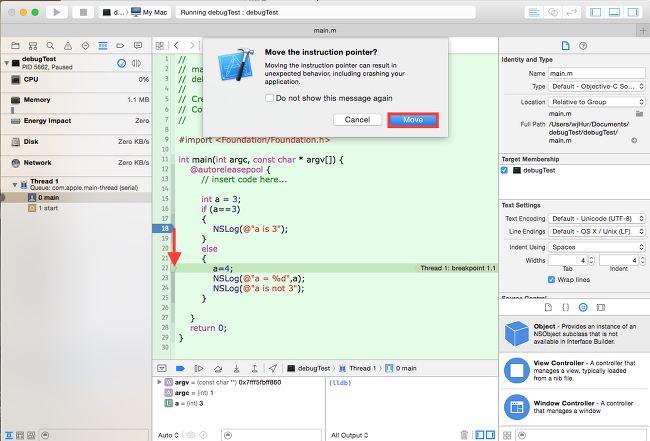Image resolution: width=650 pixels, height=441 pixels.
Task: Click Move to confirm instruction pointer
Action: 413,120
